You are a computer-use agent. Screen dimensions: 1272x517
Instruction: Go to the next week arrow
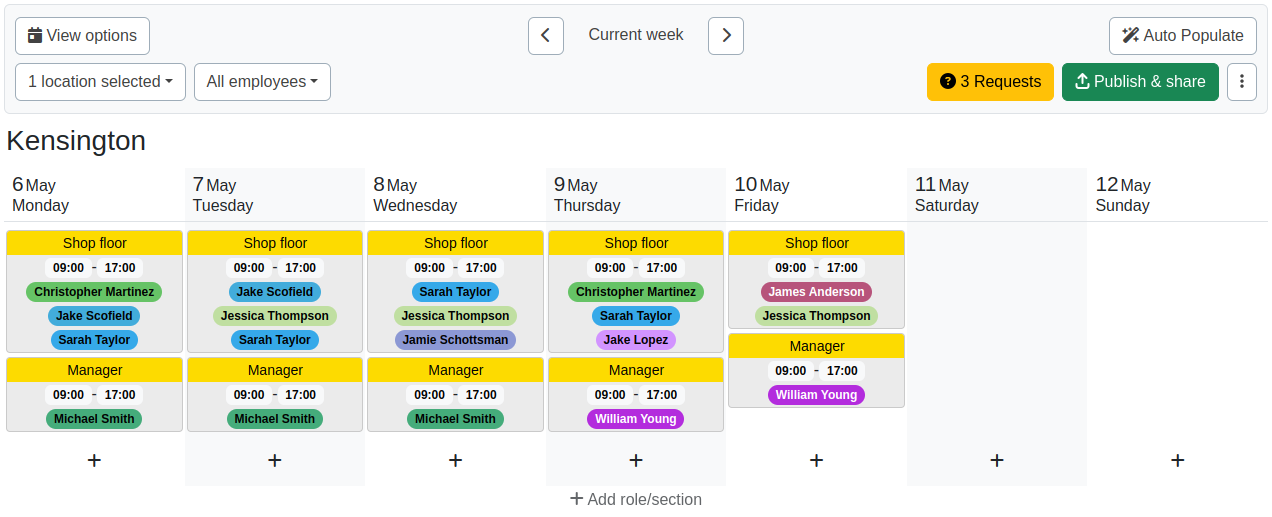(726, 36)
